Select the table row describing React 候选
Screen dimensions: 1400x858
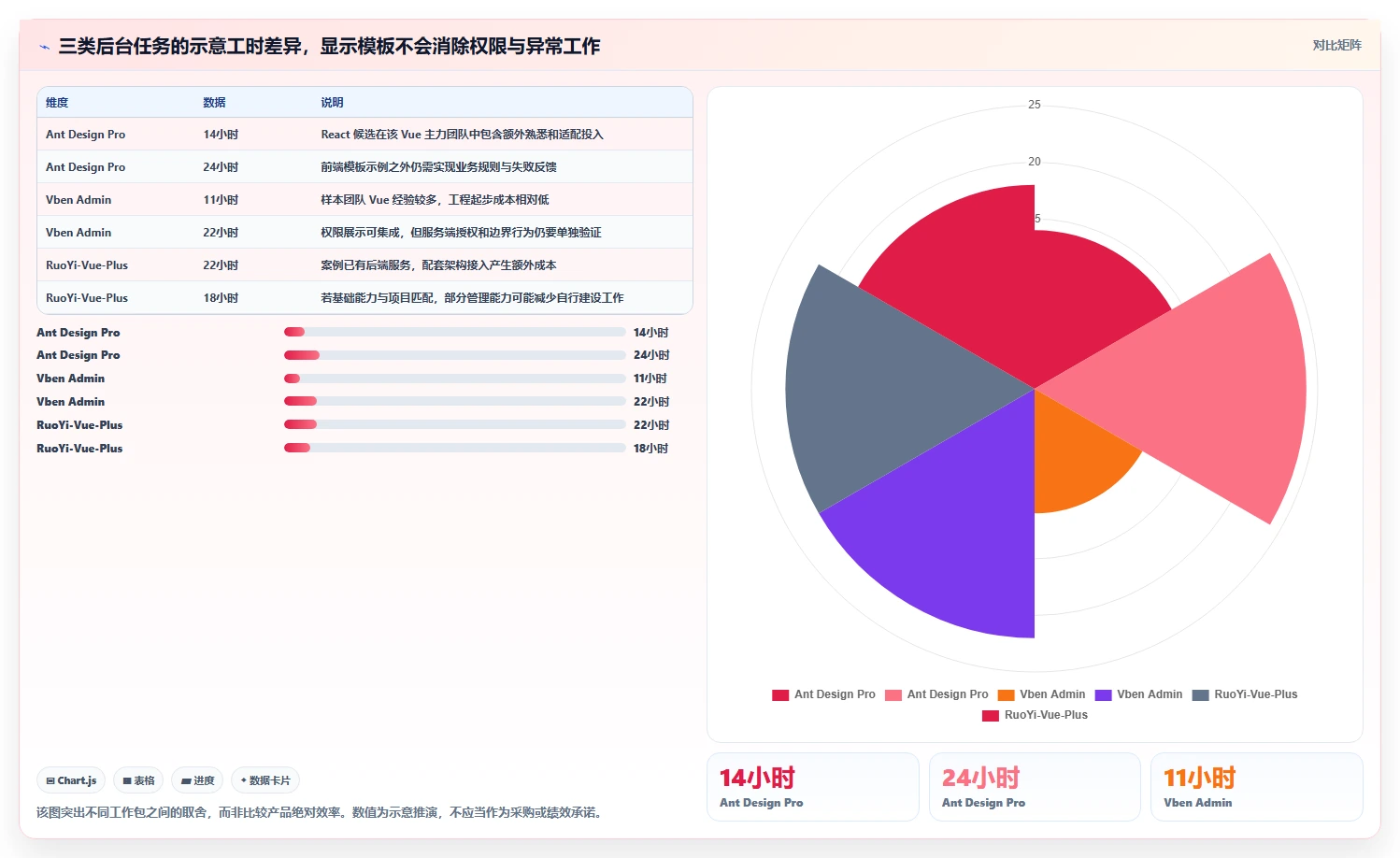[364, 135]
